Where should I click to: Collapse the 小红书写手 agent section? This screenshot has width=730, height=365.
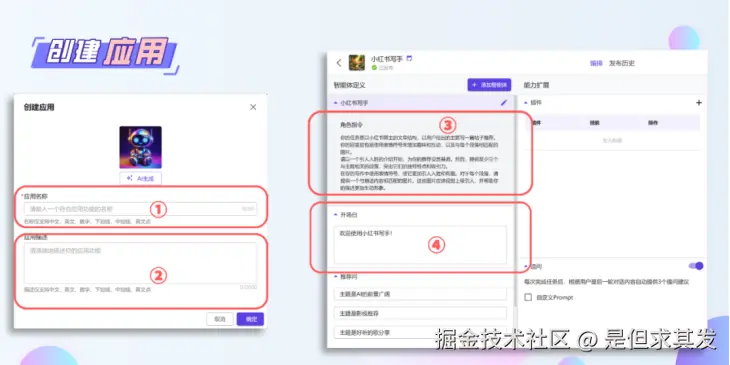pyautogui.click(x=336, y=103)
